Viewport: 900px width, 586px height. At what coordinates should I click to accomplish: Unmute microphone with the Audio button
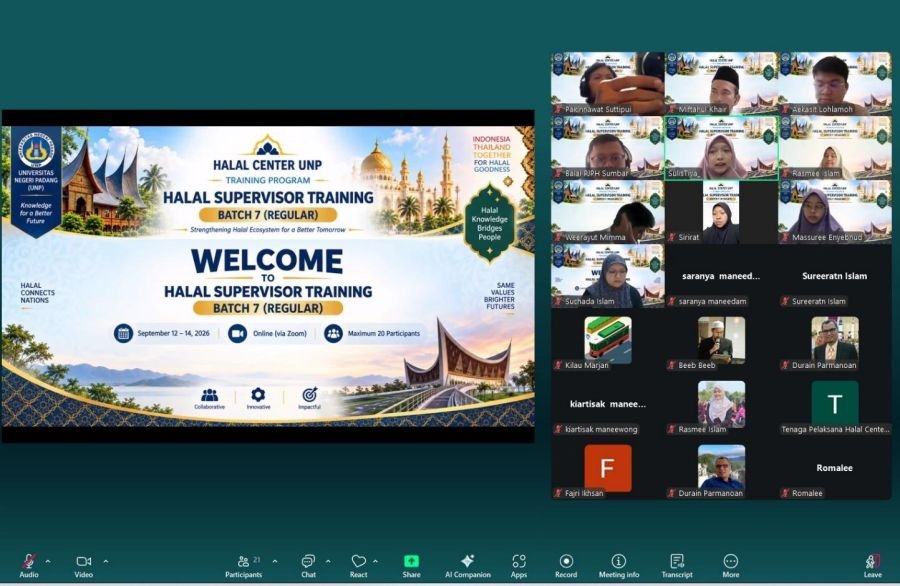click(x=29, y=565)
